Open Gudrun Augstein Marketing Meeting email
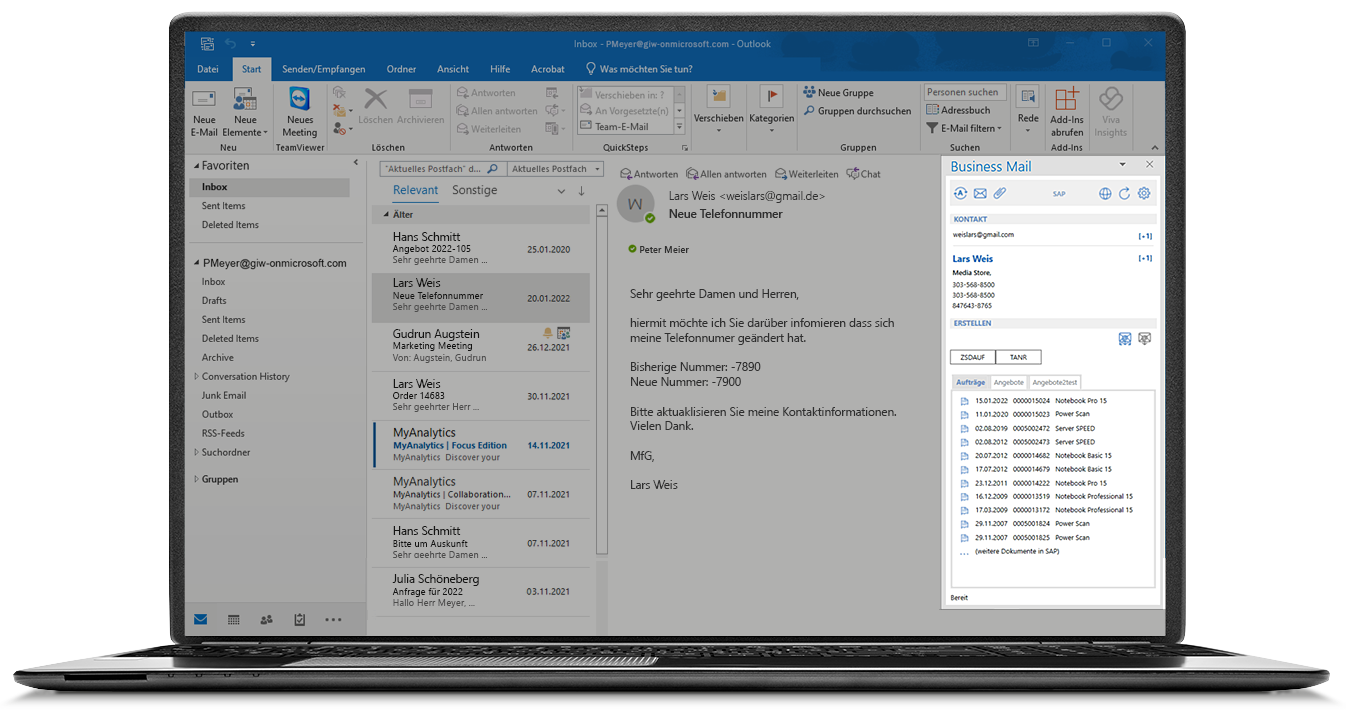 (480, 346)
